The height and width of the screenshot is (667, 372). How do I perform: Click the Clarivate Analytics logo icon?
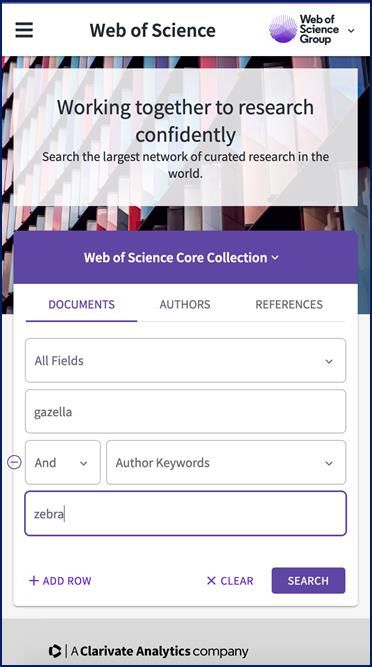click(55, 651)
